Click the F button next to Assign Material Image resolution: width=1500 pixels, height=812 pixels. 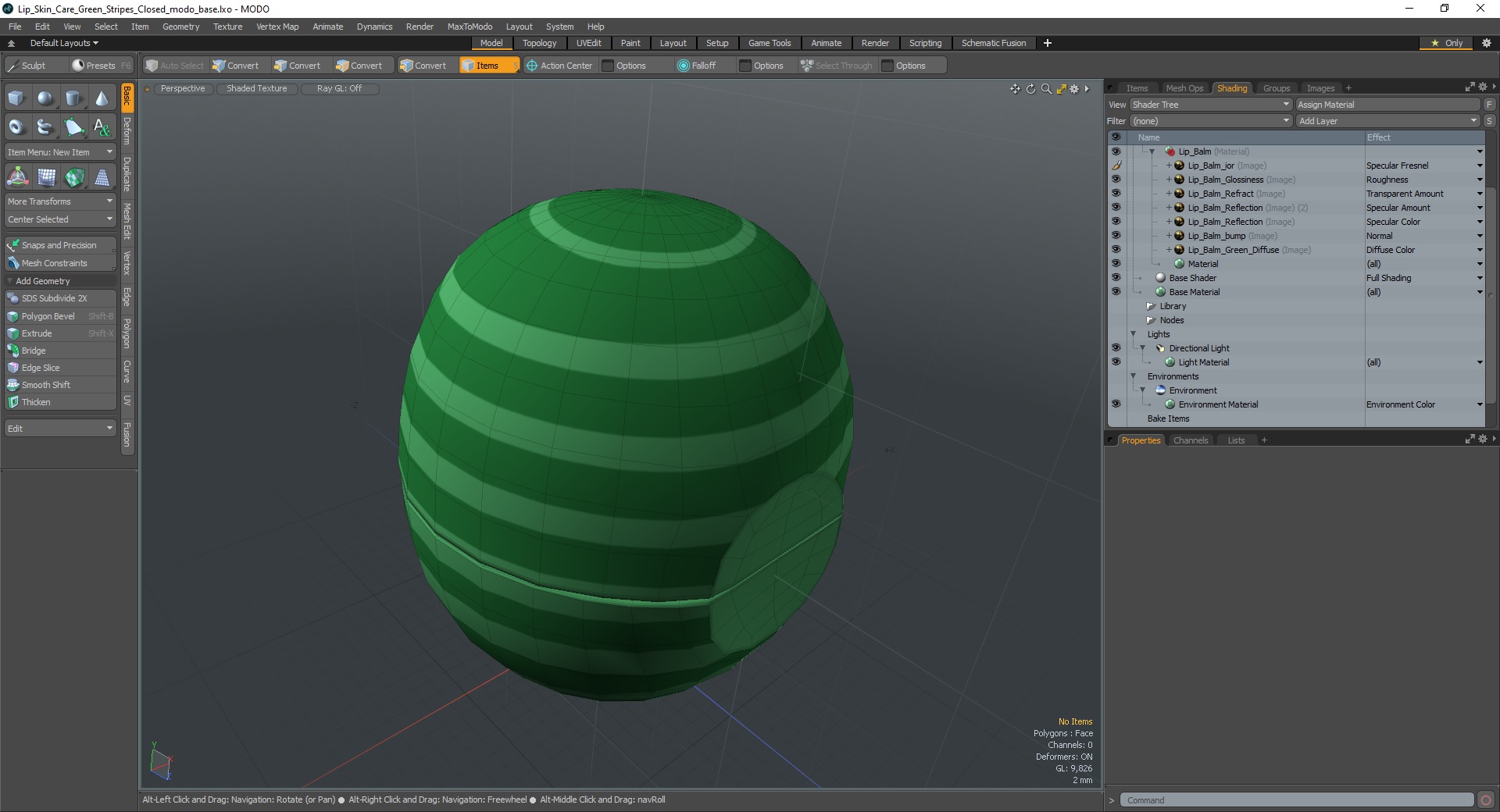(x=1489, y=105)
